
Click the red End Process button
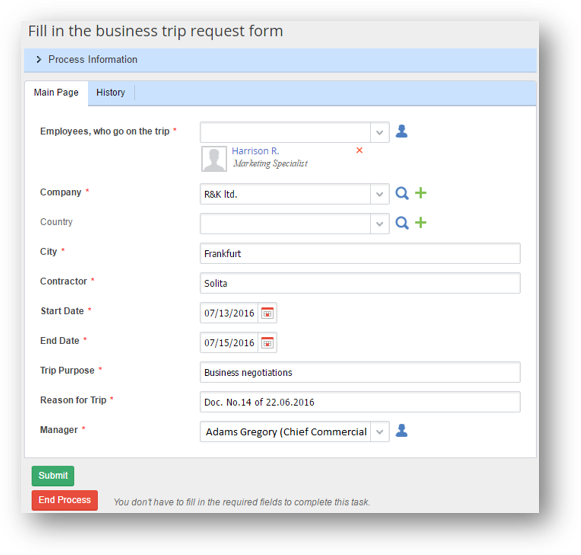65,500
